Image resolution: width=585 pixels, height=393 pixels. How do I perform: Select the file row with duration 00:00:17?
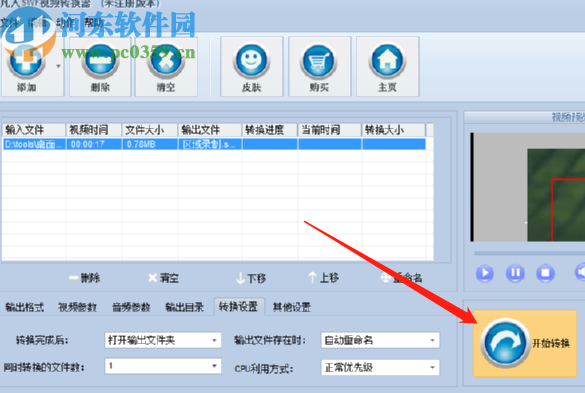(x=214, y=144)
